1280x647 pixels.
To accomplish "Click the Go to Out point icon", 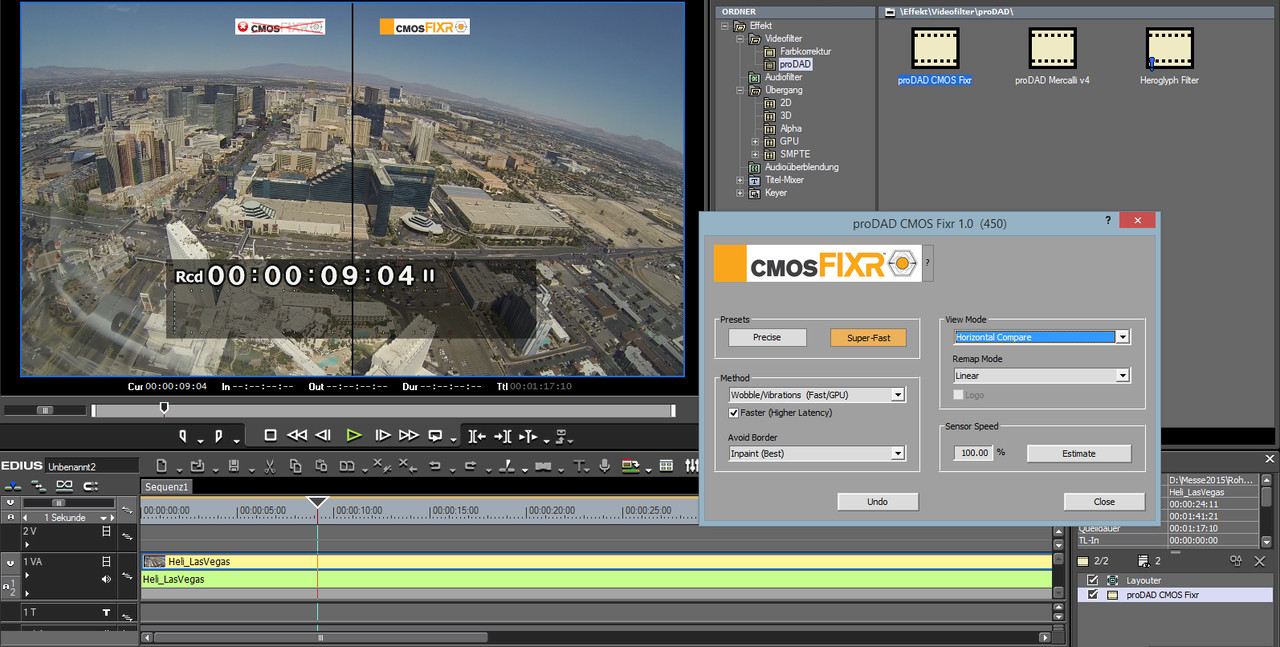I will coord(503,436).
